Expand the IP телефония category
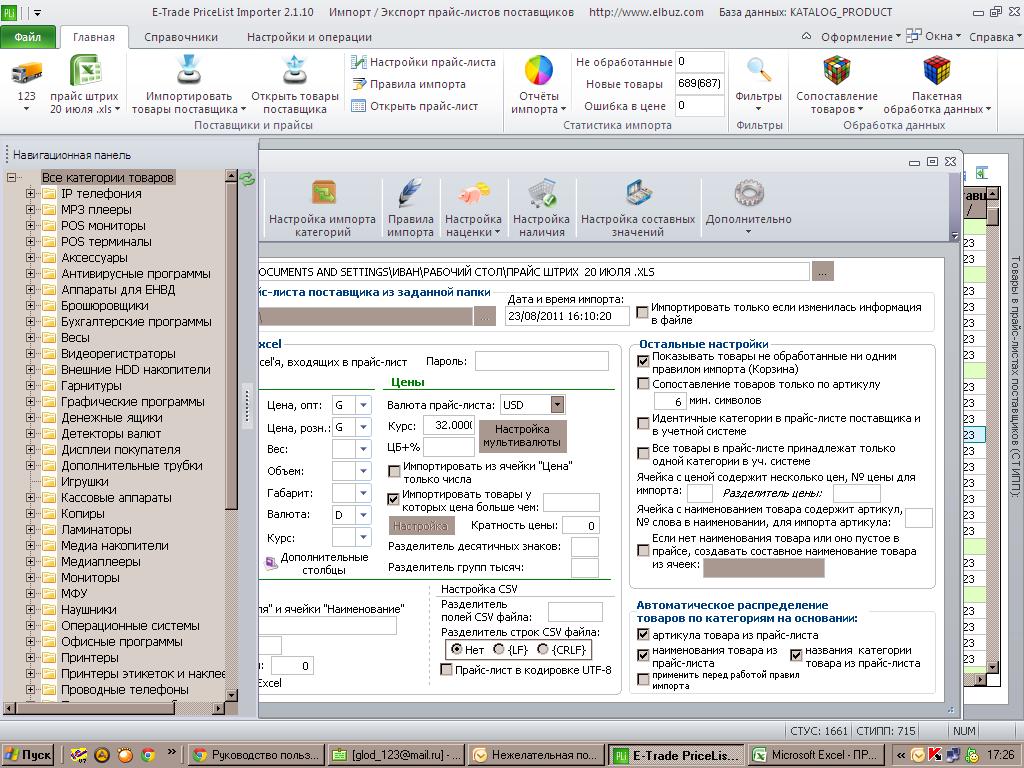Viewport: 1024px width, 768px height. pos(30,193)
